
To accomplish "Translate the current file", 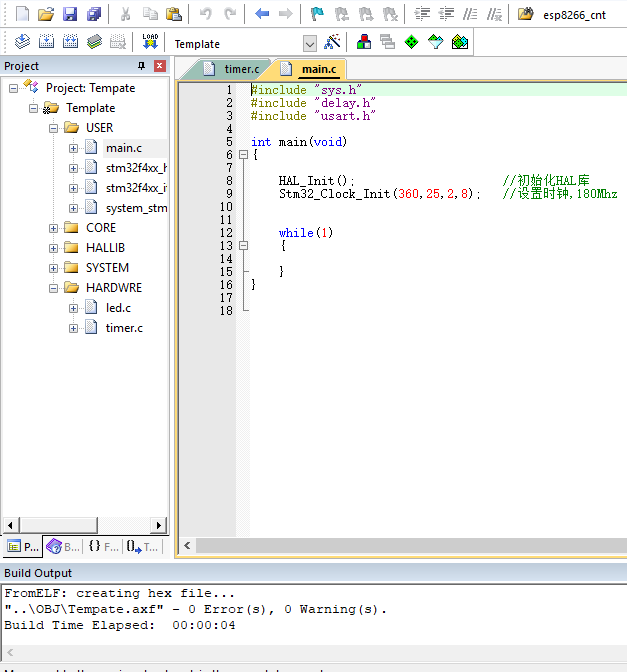I will click(22, 42).
